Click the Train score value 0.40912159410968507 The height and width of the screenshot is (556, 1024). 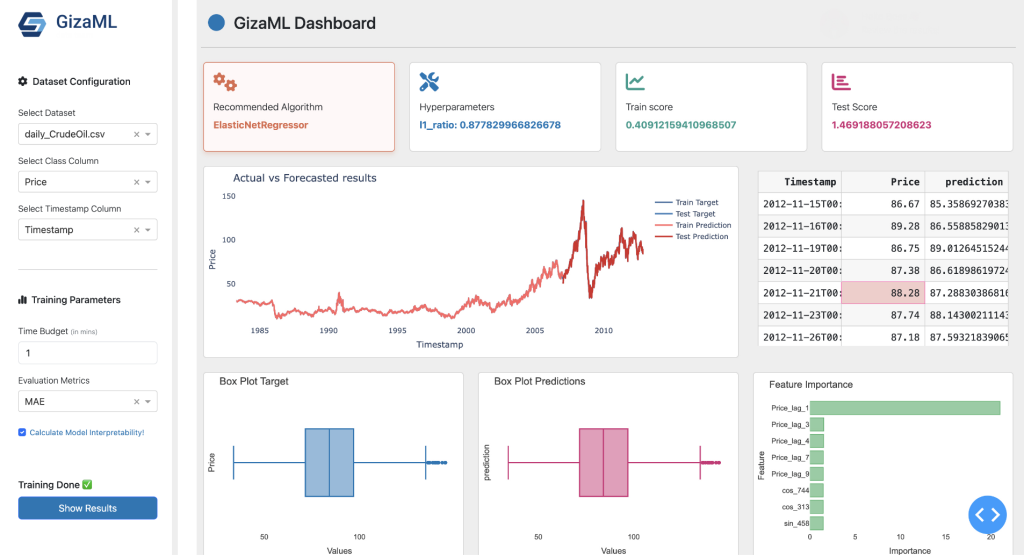680,125
